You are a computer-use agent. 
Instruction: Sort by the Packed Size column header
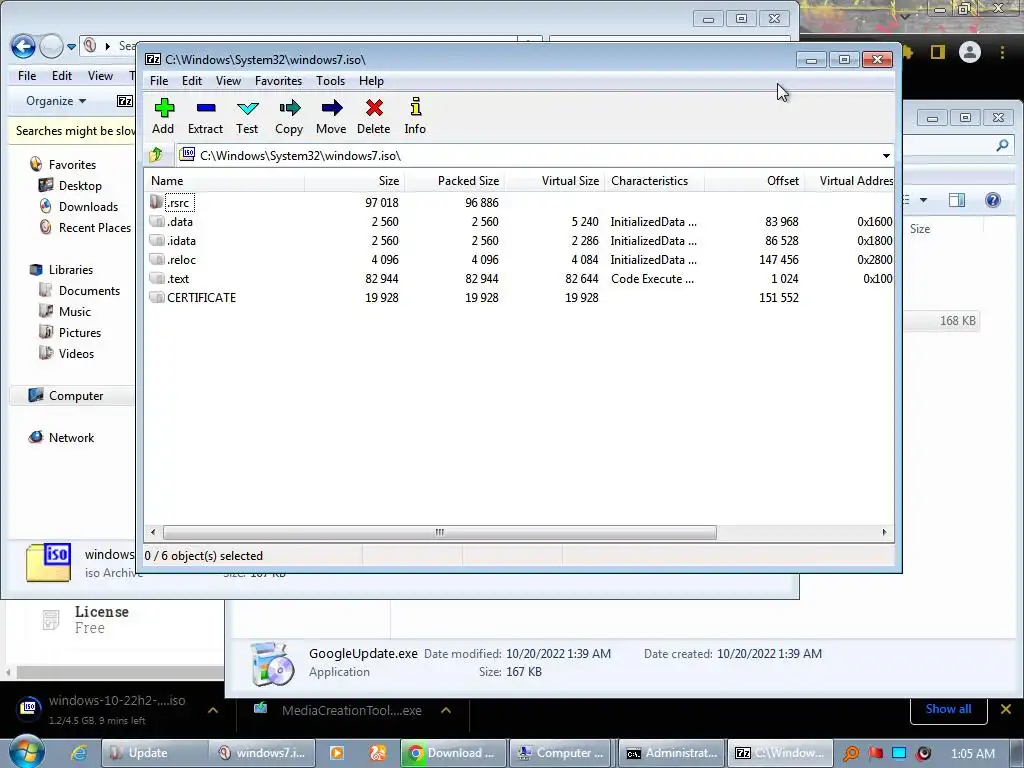[455, 181]
